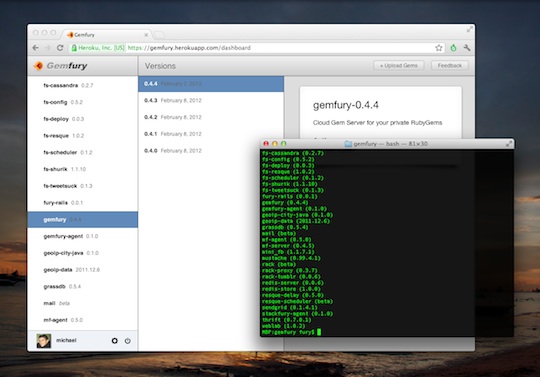The width and height of the screenshot is (540, 377).
Task: Click terminal line 'fs-cassandra (0.2.7)'
Action: [293, 153]
